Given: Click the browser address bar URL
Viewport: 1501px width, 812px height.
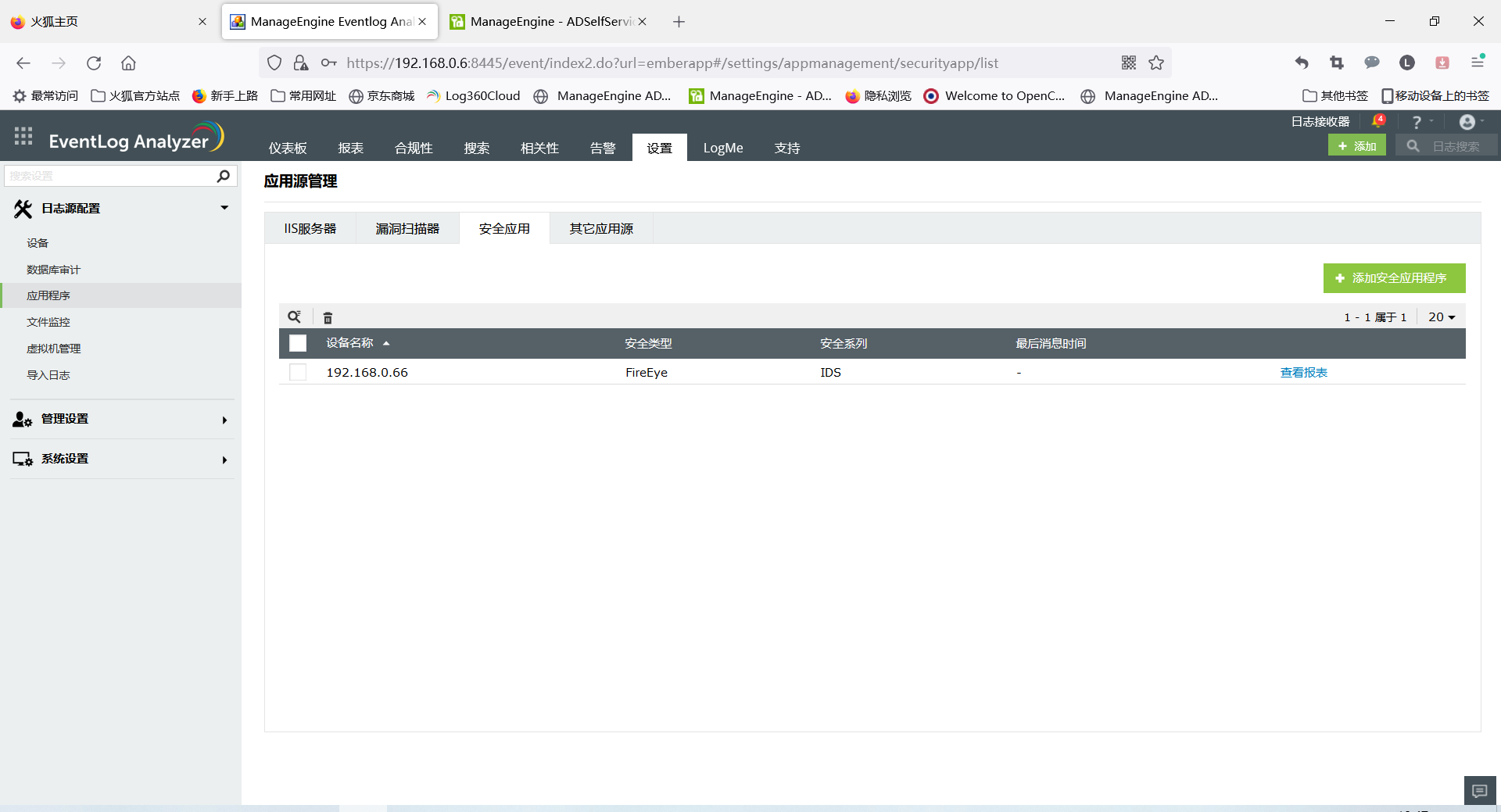Looking at the screenshot, I should pos(672,63).
